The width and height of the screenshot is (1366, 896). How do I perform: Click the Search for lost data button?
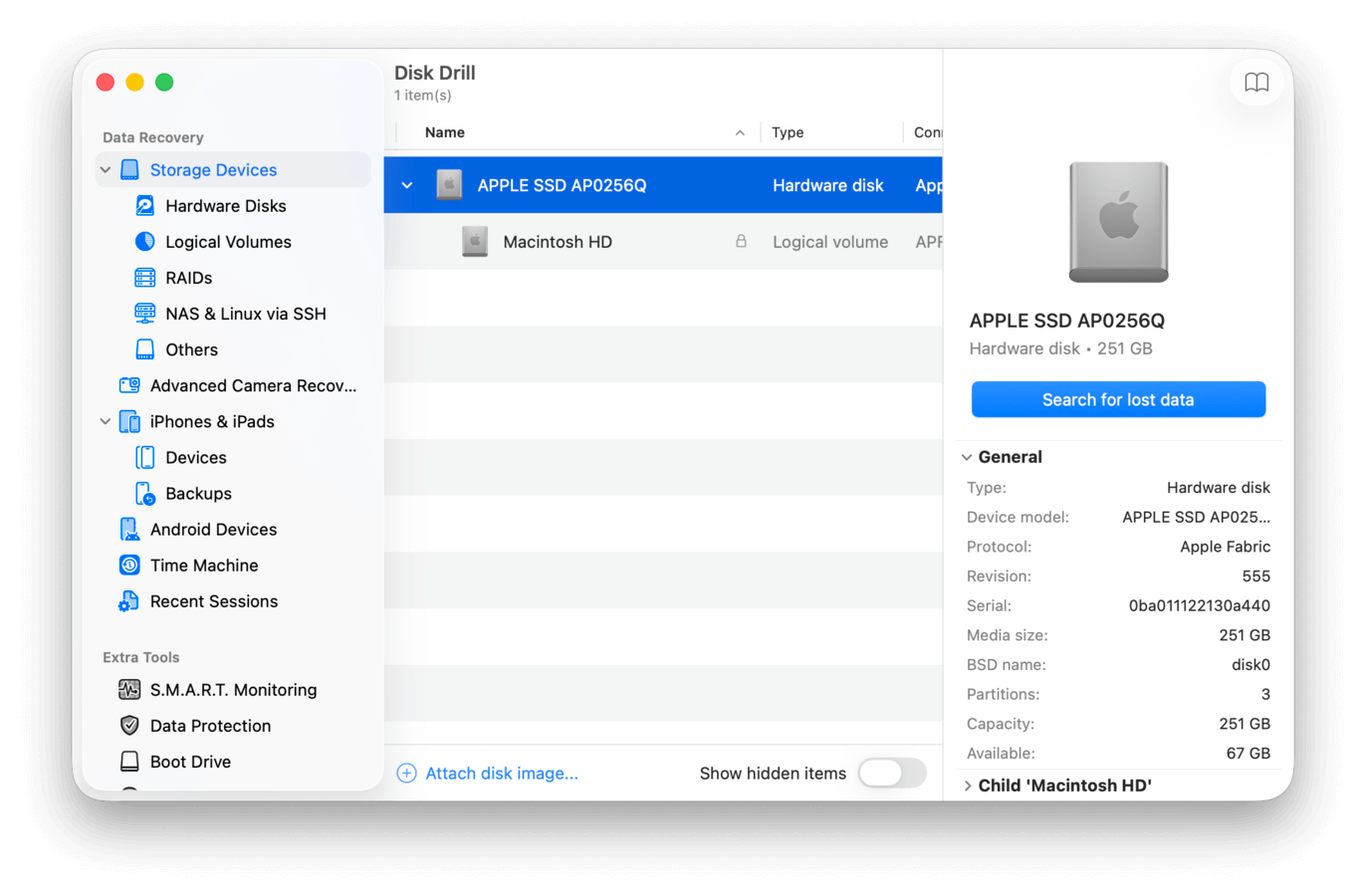tap(1118, 399)
